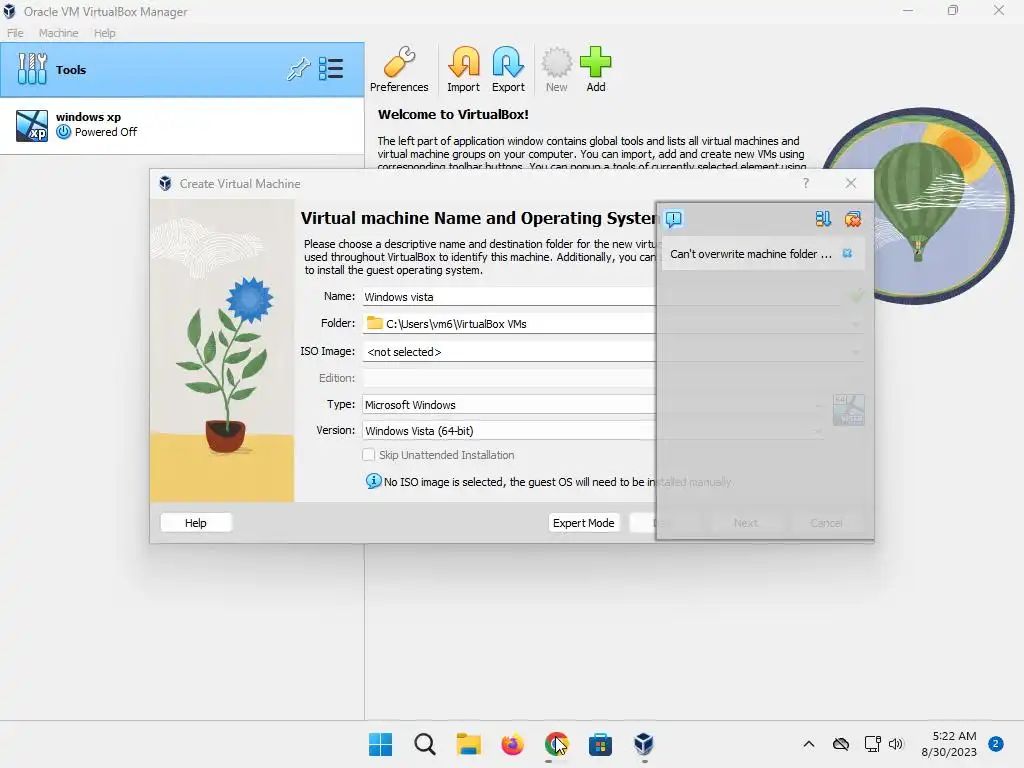Screen dimensions: 1024x768
Task: Open the Tools list menu icon
Action: (x=331, y=69)
